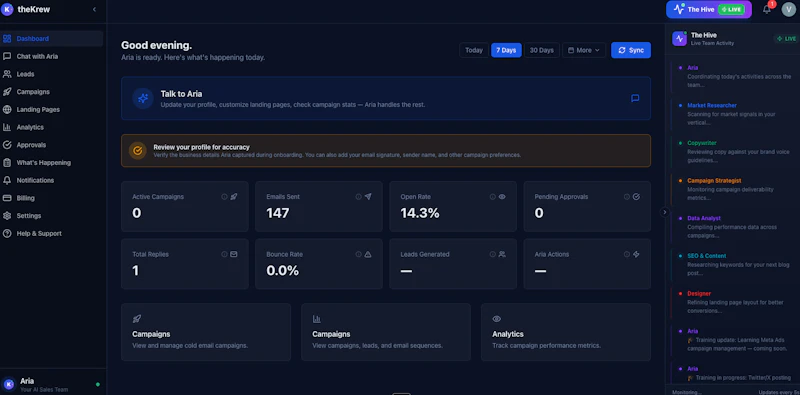The height and width of the screenshot is (395, 800).
Task: Click the info icon on Aria Actions card
Action: (627, 254)
